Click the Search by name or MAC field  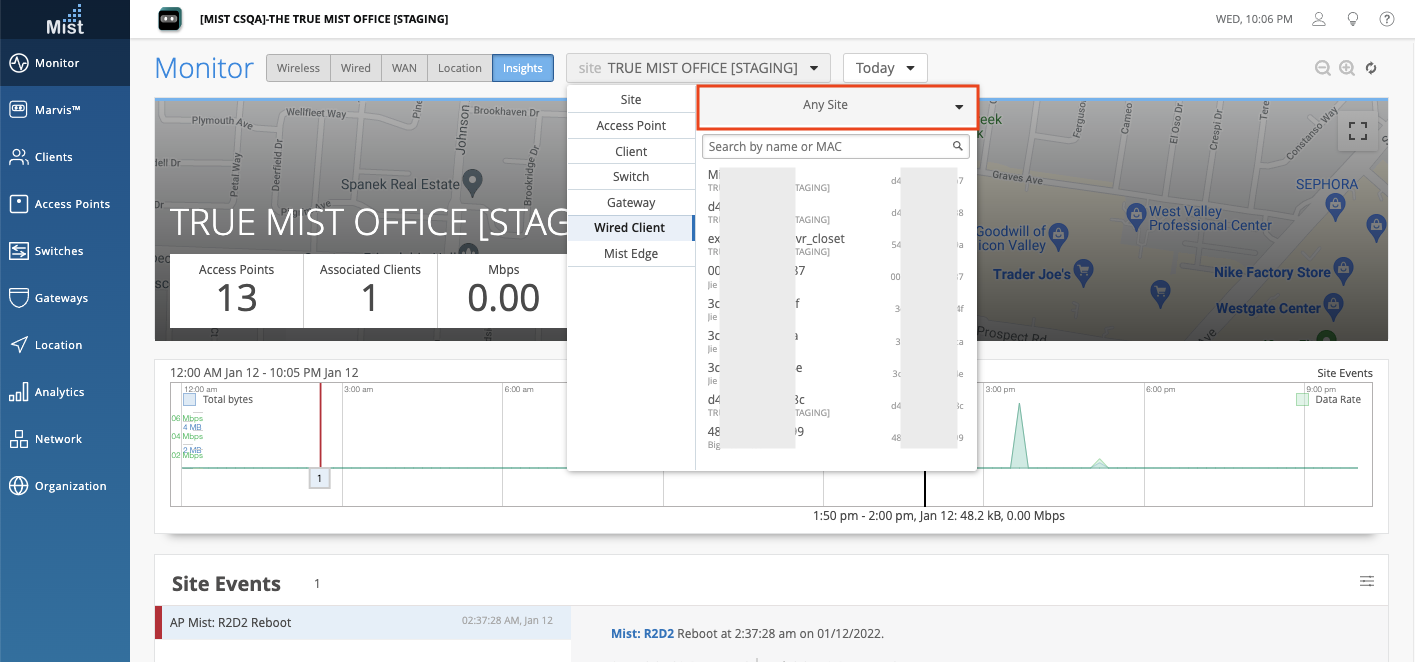pos(828,147)
